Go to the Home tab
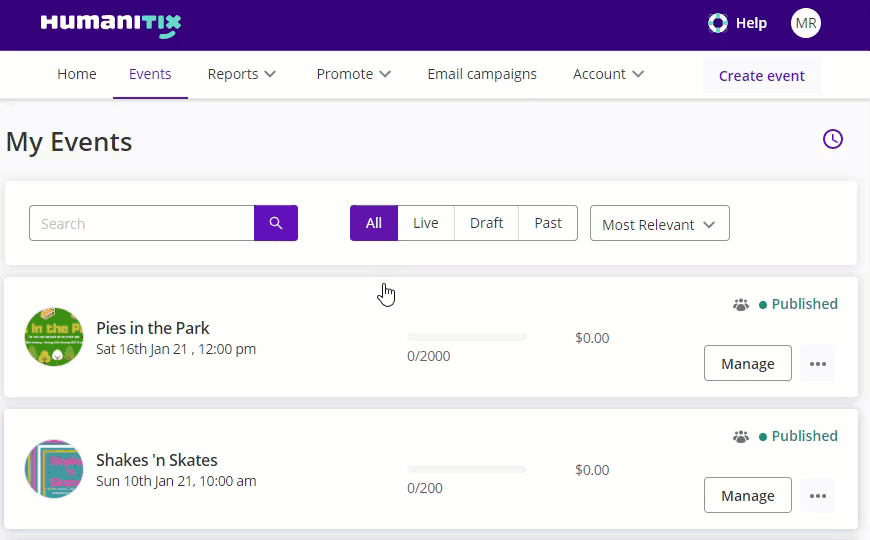The height and width of the screenshot is (540, 870). click(77, 74)
